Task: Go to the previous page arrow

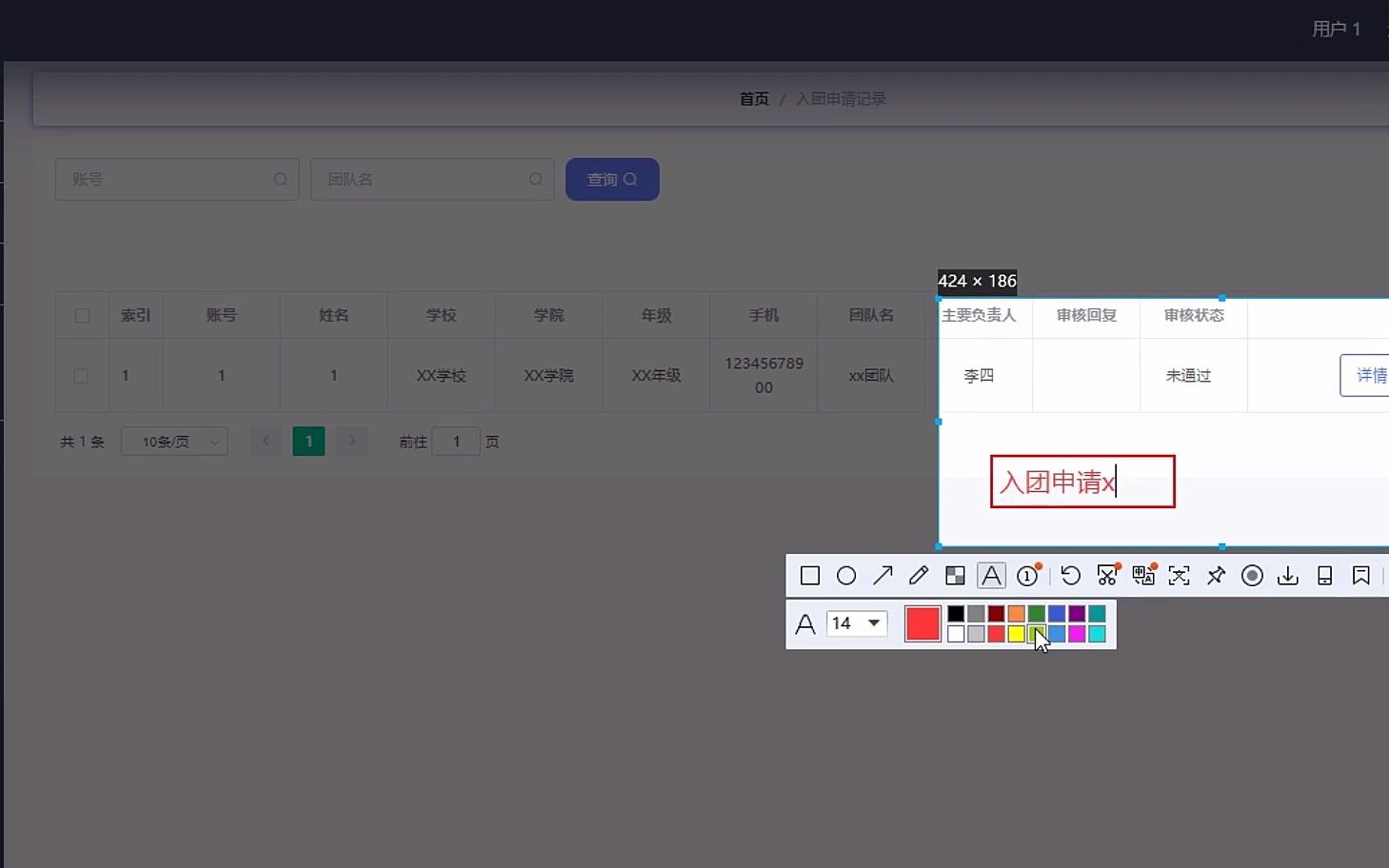Action: point(266,441)
